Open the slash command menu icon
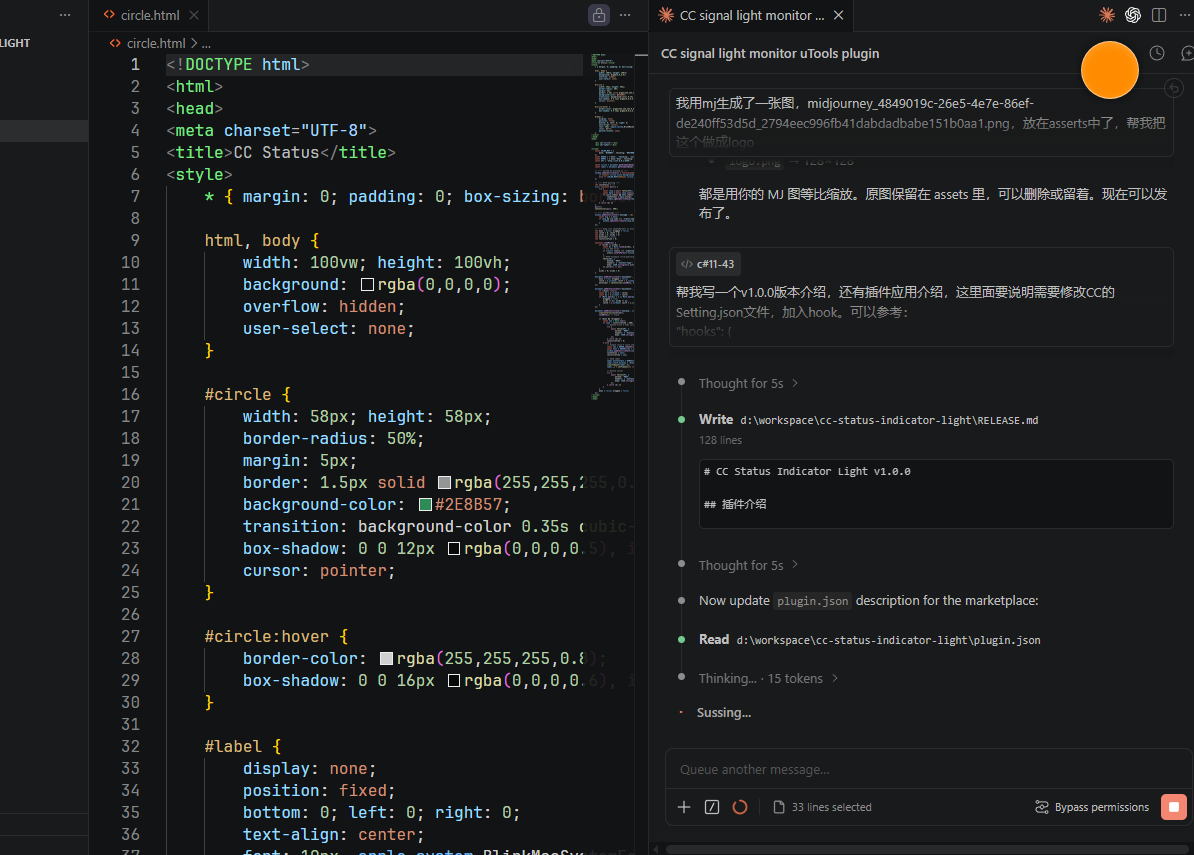 click(x=712, y=807)
